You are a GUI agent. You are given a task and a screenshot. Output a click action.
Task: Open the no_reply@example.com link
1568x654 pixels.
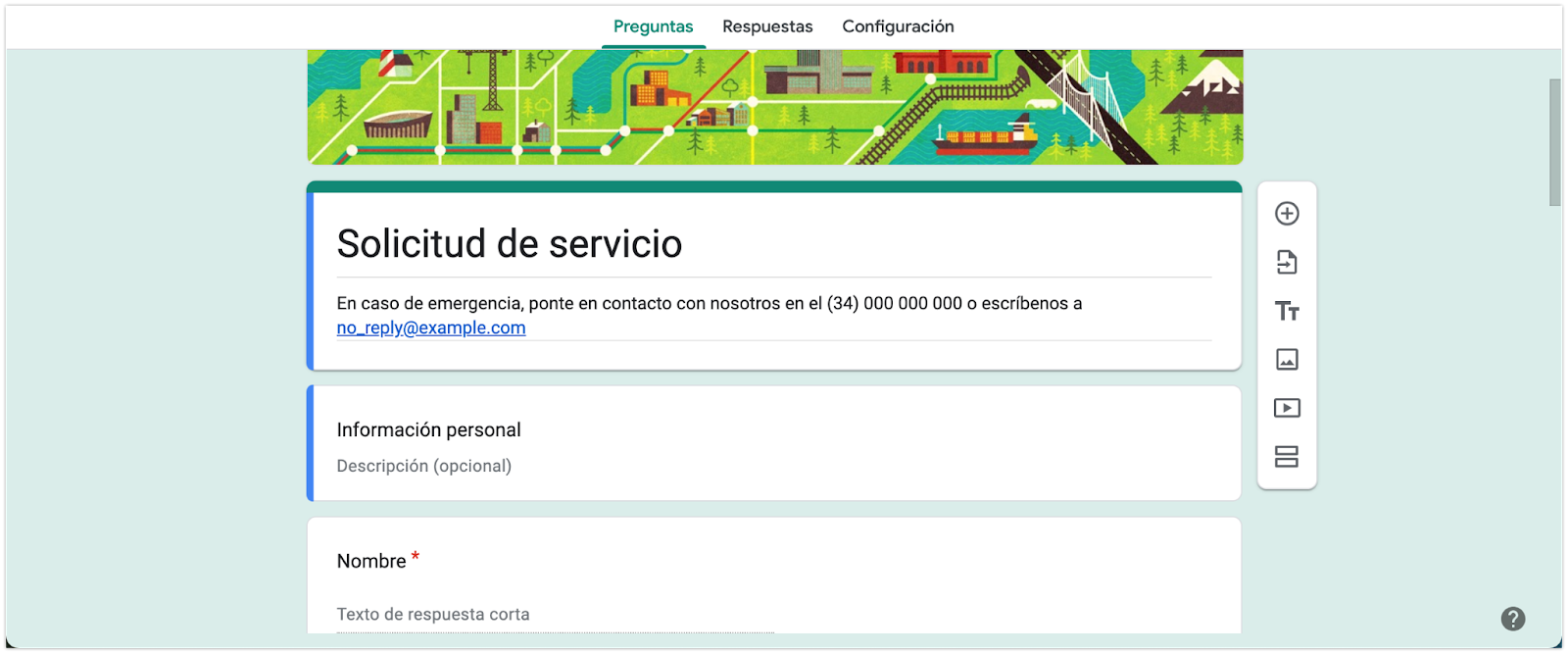[x=431, y=327]
